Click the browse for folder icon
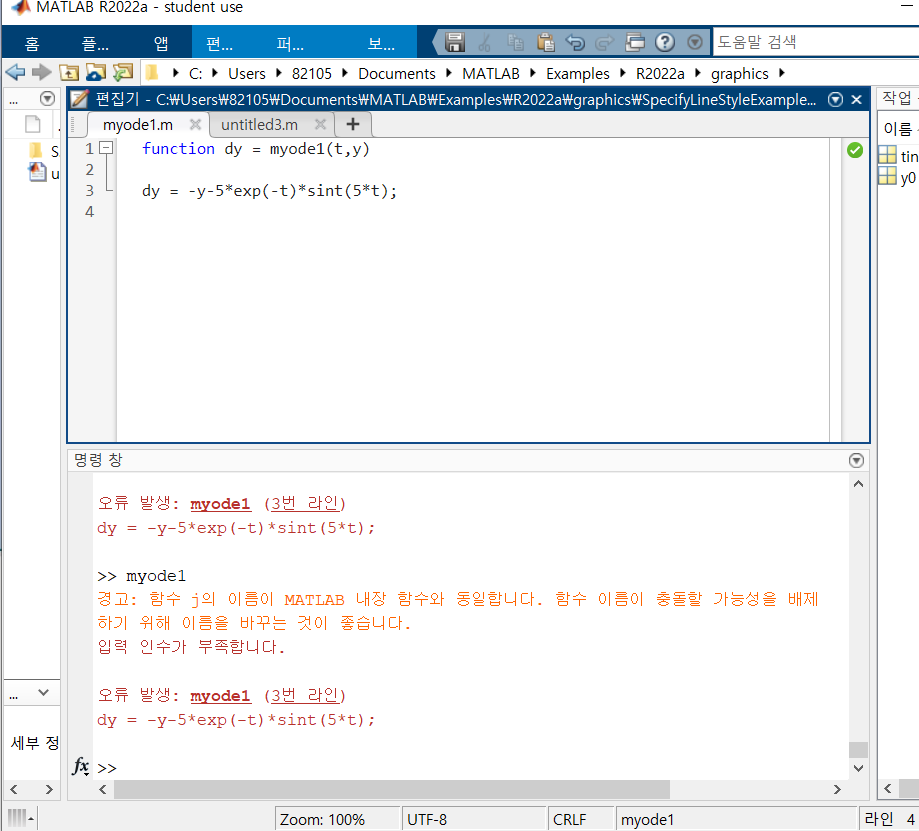Viewport: 919px width, 831px height. click(96, 73)
